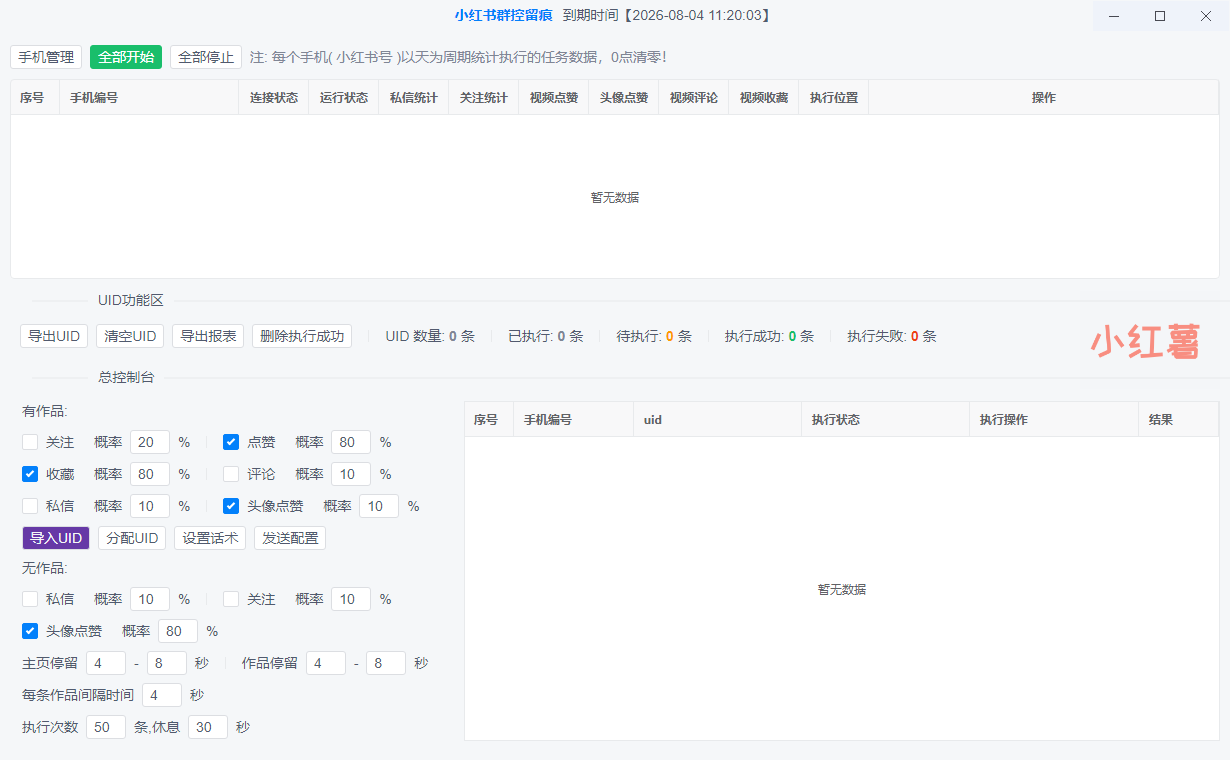Enable 关注 checkbox under 无作品

click(231, 599)
